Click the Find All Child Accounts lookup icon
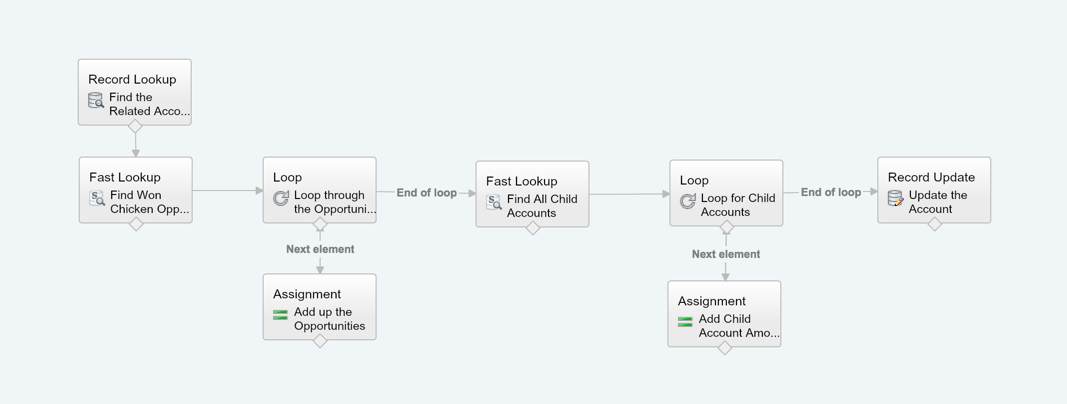1067x404 pixels. [x=494, y=202]
